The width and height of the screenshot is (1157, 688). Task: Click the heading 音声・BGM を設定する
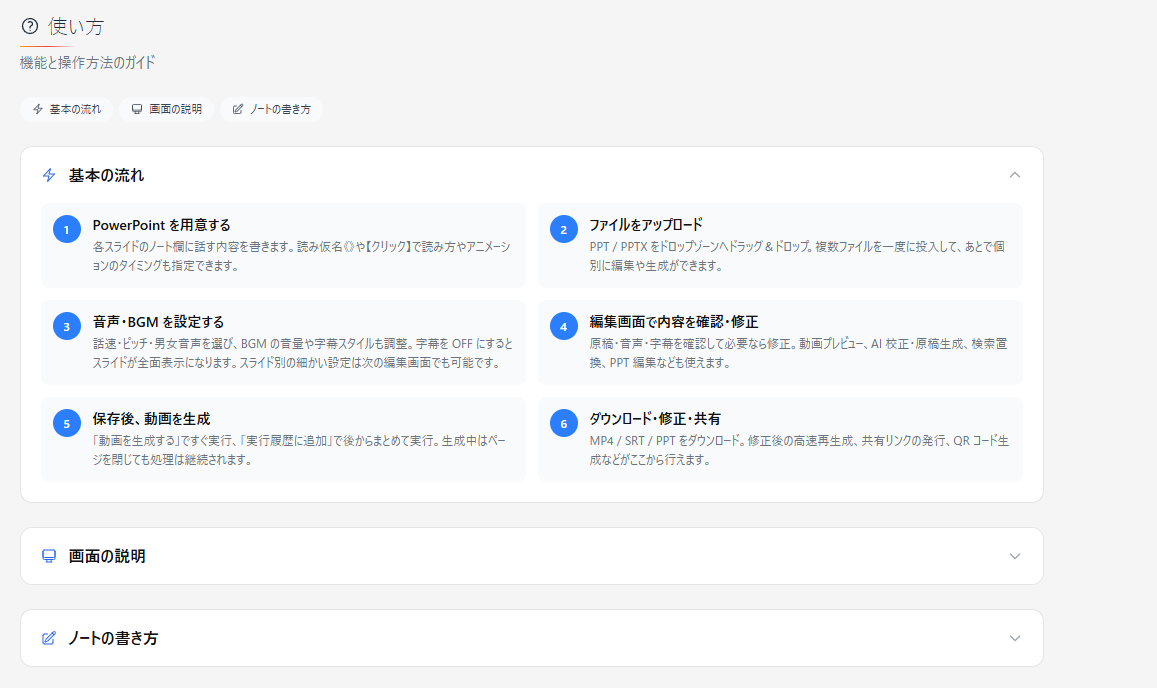click(x=158, y=322)
